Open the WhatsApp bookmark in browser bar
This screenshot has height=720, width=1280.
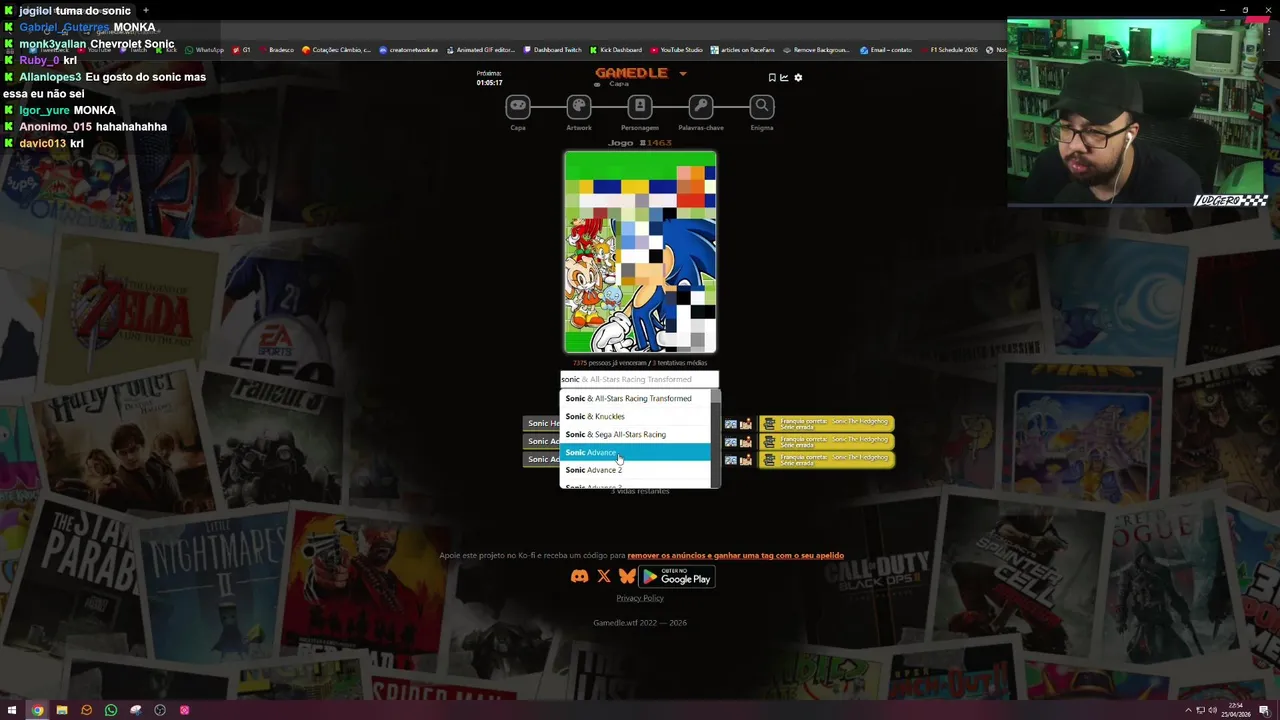pos(205,49)
